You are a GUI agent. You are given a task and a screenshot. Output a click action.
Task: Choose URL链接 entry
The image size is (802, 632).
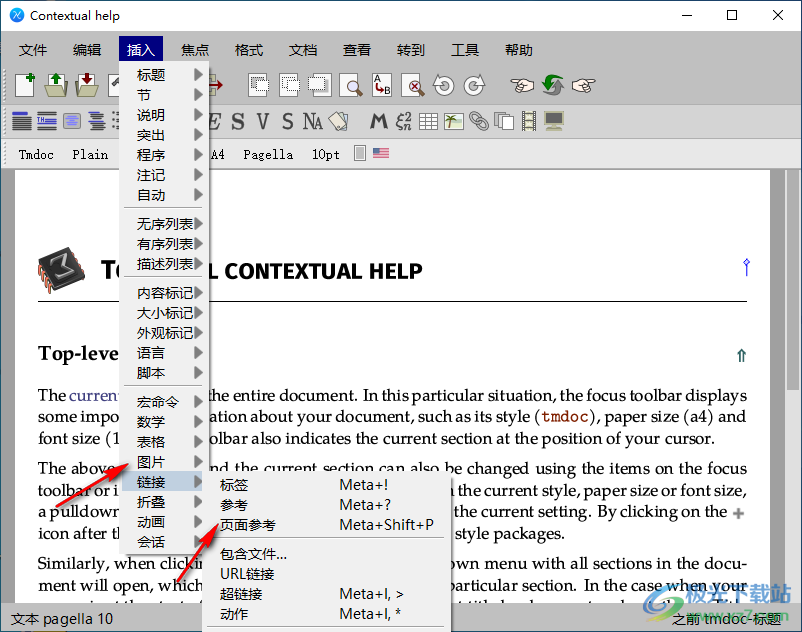point(326,574)
